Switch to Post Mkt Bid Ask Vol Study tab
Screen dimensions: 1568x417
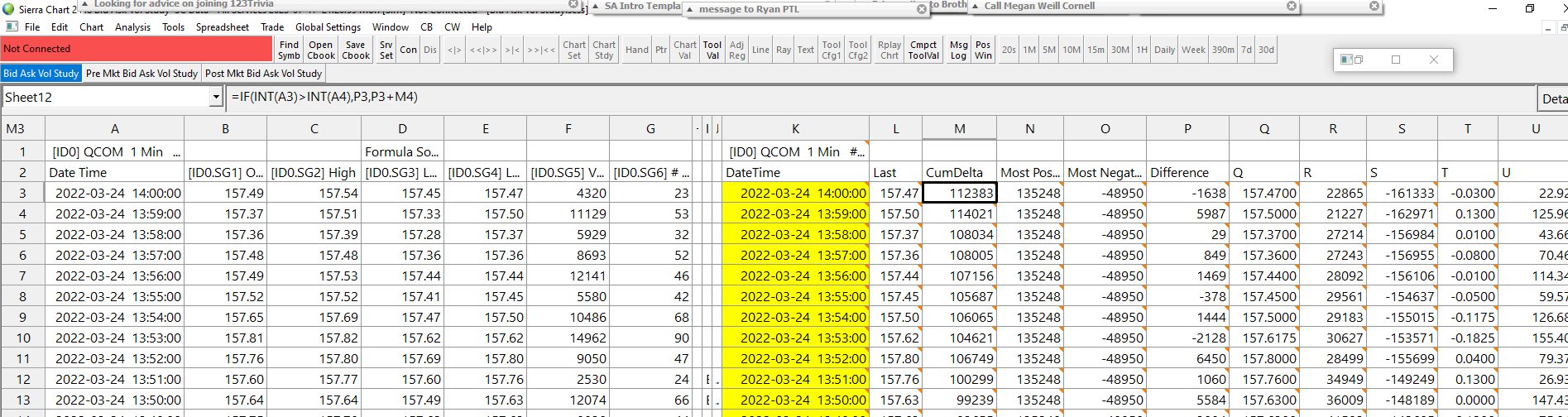tap(263, 73)
